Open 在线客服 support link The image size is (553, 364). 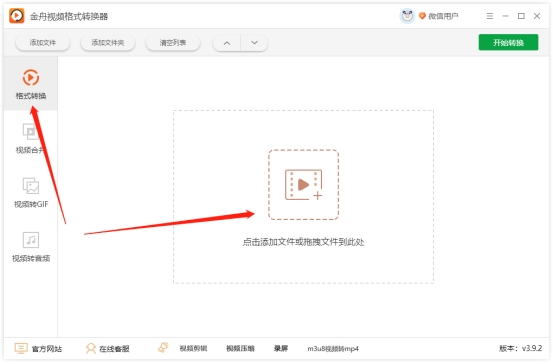pos(114,349)
